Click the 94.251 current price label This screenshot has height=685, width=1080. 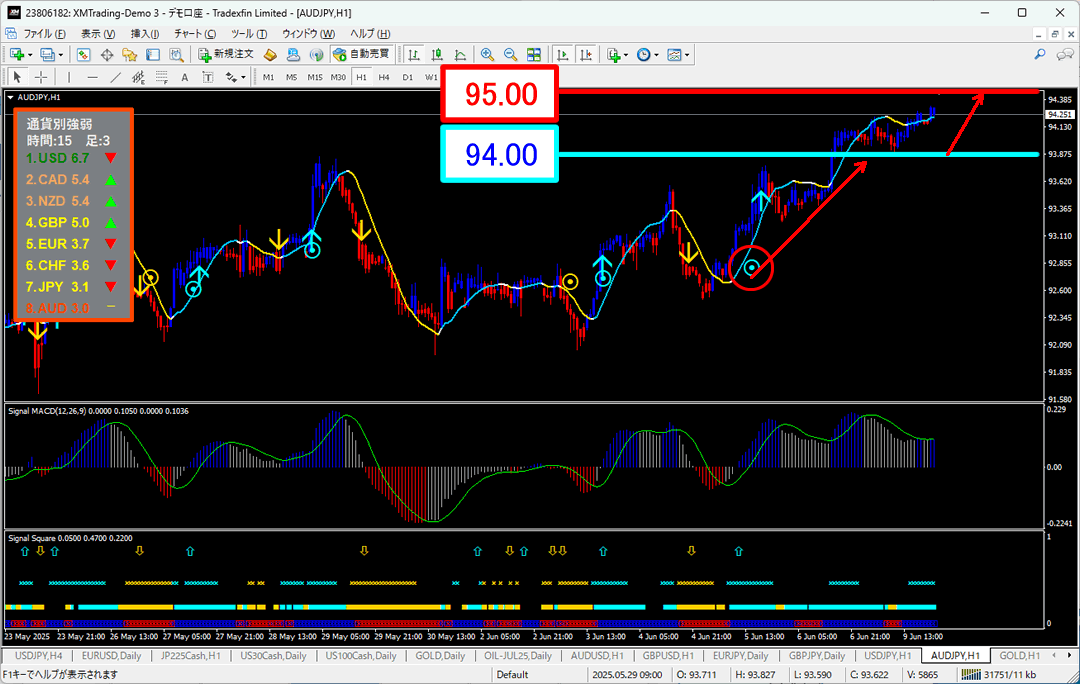tap(1059, 114)
